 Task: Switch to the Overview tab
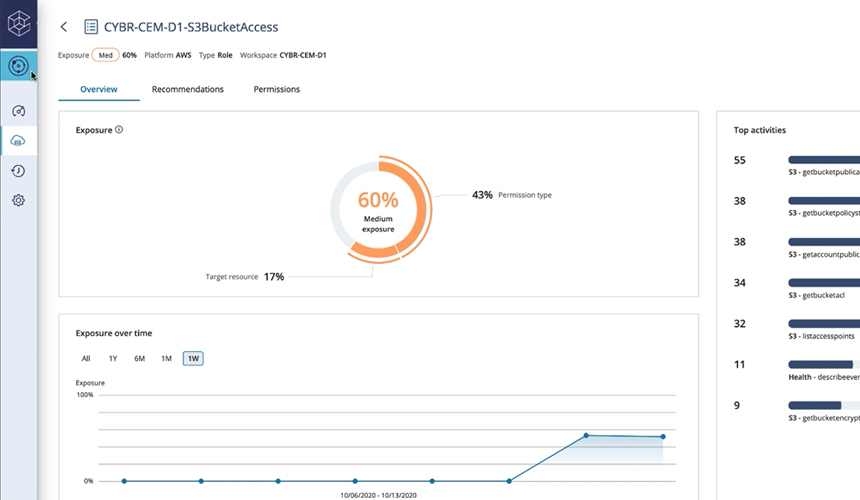tap(99, 89)
